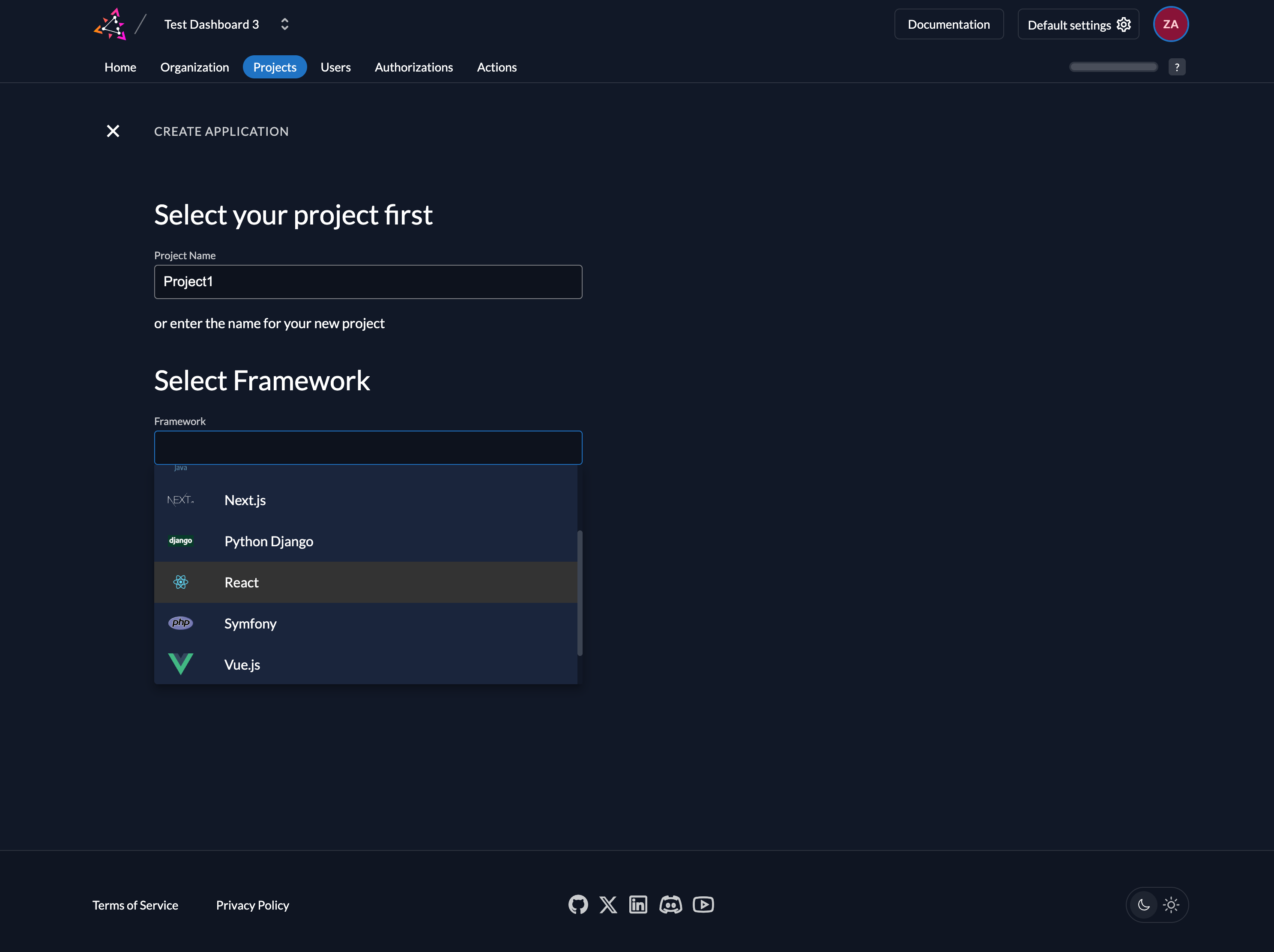
Task: Select the Vue.js icon in the list
Action: tap(180, 664)
